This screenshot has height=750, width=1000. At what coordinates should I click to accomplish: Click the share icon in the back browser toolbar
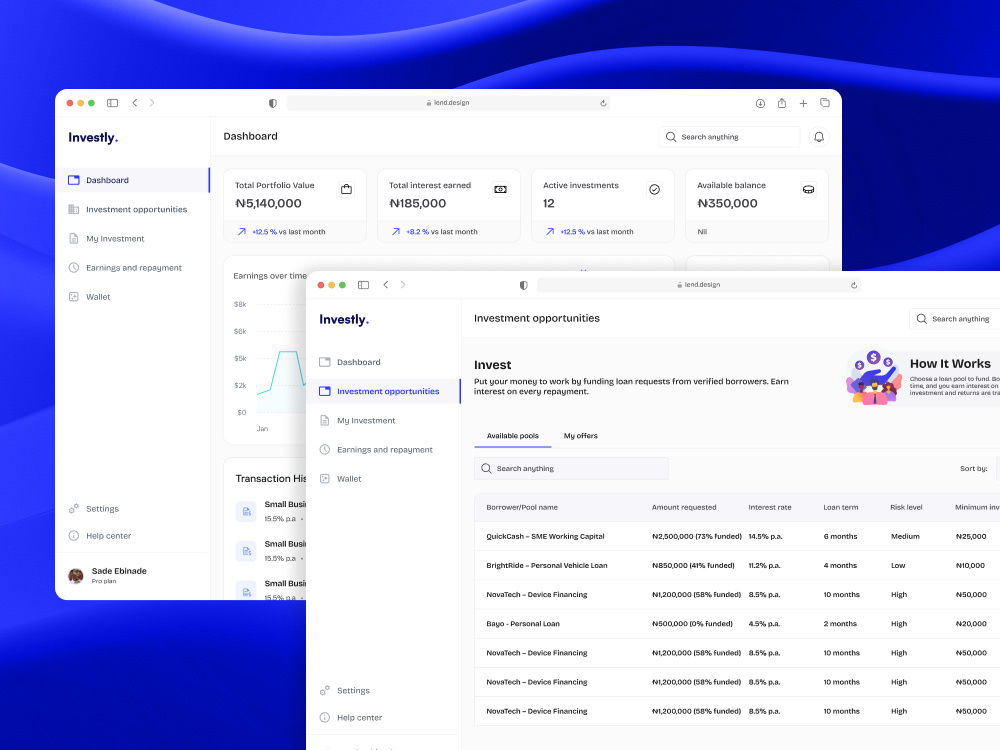pyautogui.click(x=782, y=103)
